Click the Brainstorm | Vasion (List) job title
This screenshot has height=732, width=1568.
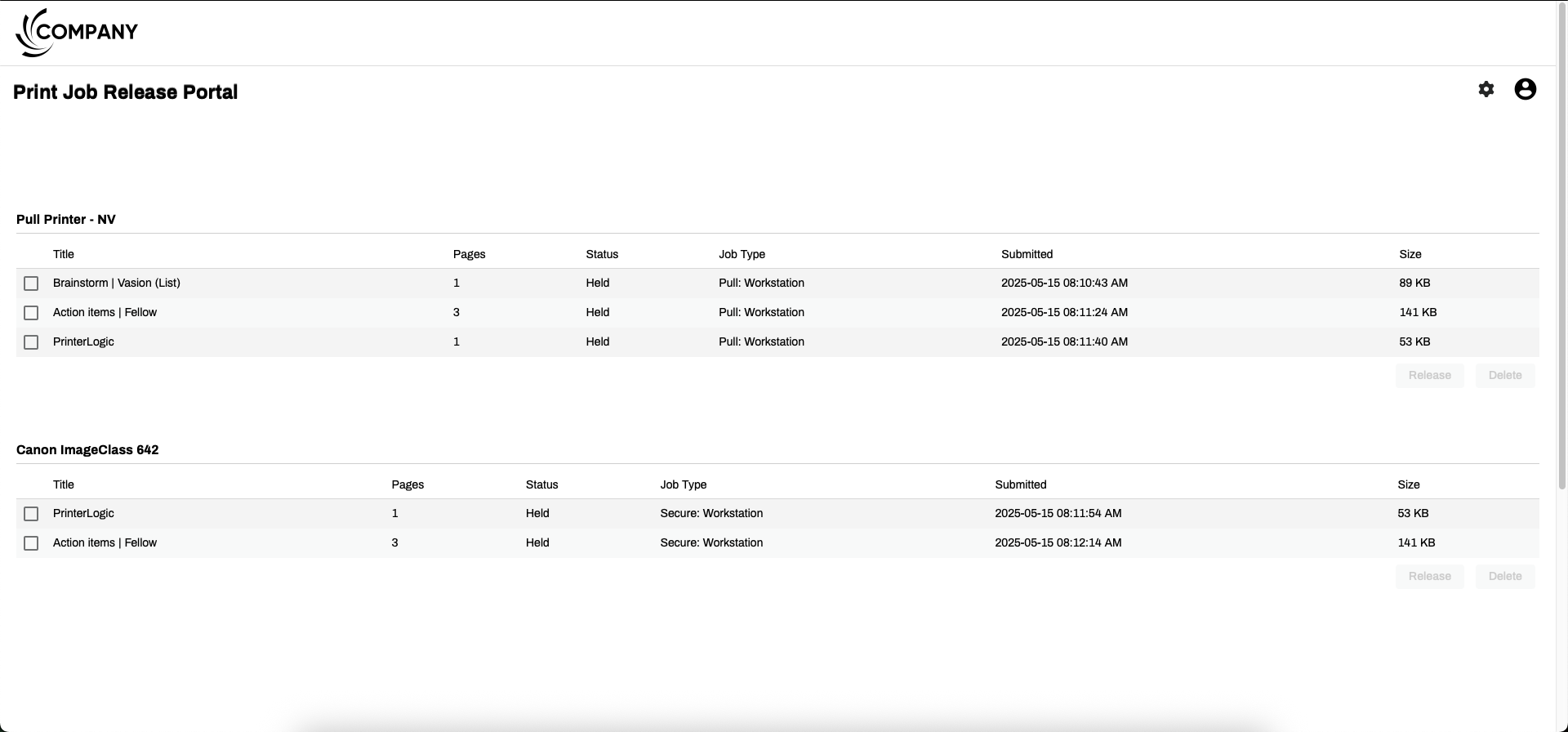(x=117, y=283)
